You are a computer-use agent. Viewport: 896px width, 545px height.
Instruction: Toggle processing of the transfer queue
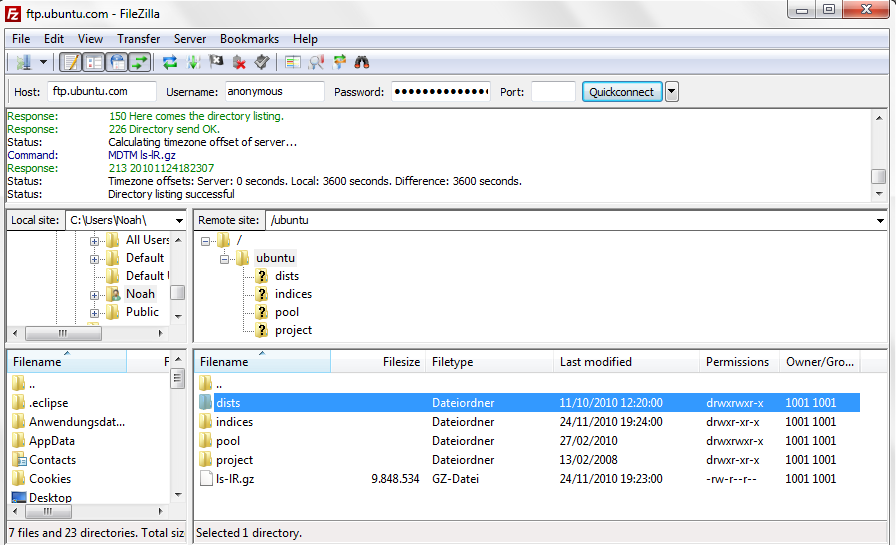click(x=193, y=62)
